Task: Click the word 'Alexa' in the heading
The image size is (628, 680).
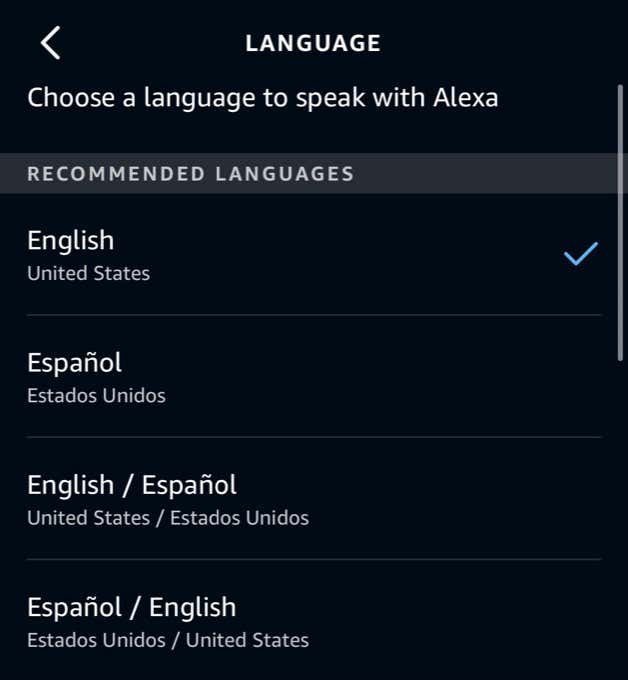Action: point(466,97)
